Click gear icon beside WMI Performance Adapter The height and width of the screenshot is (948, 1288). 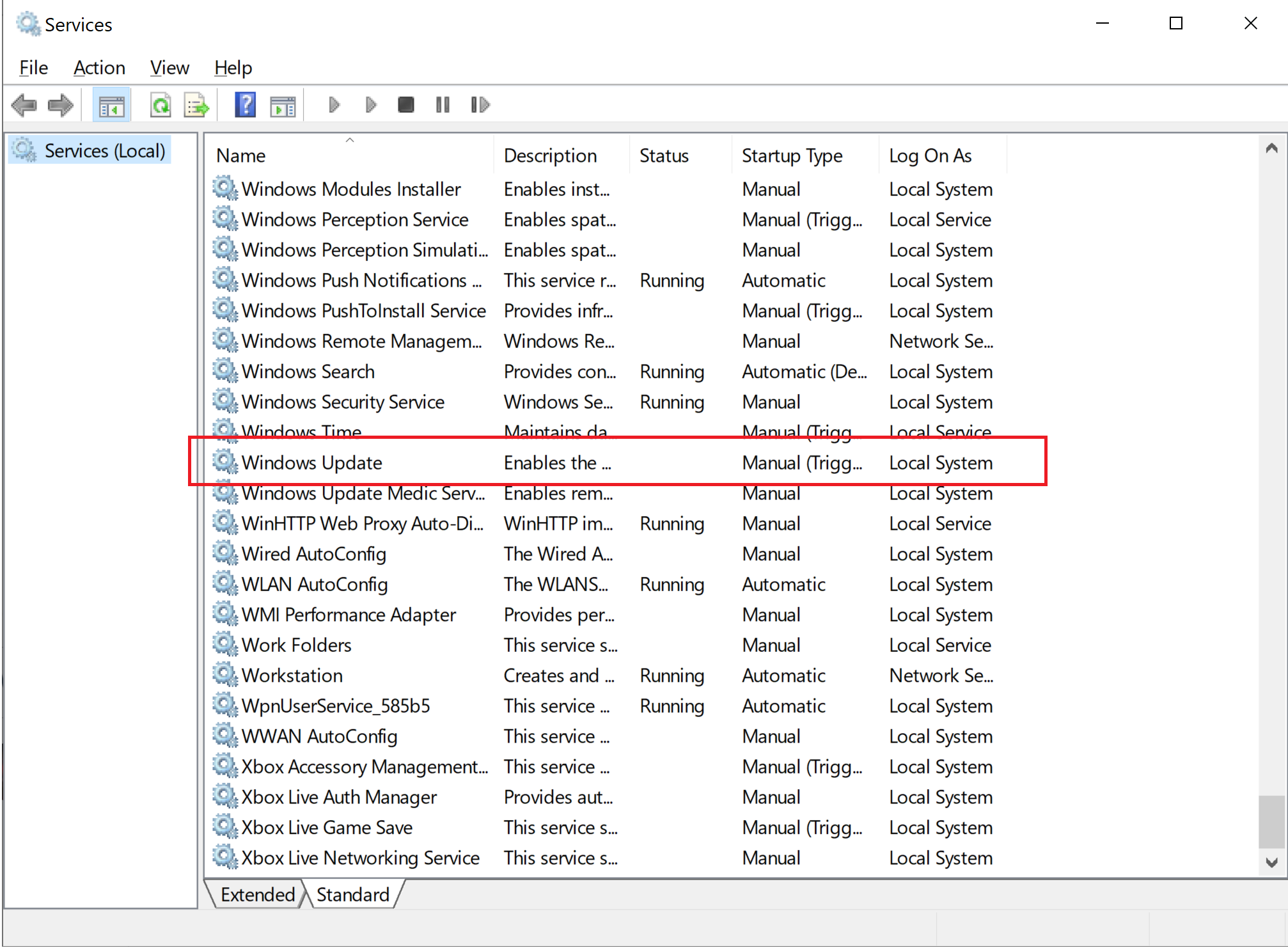pos(225,614)
